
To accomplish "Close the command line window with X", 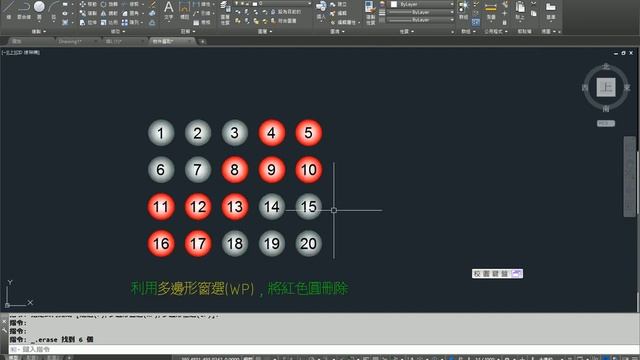I will click(4, 322).
